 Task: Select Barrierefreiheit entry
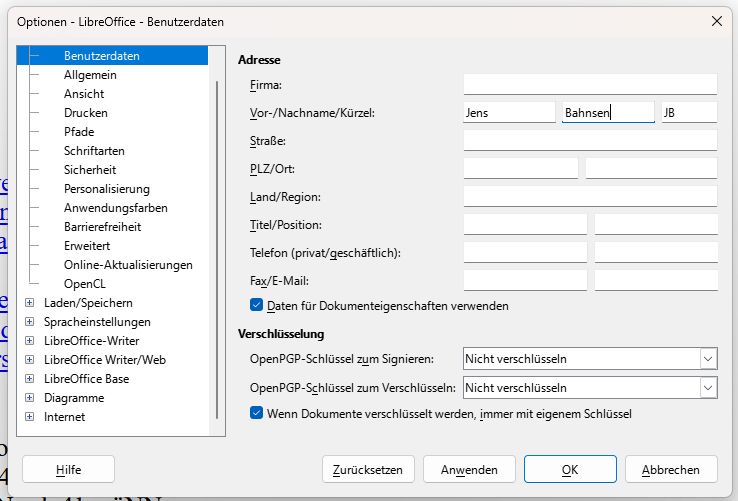pyautogui.click(x=103, y=226)
